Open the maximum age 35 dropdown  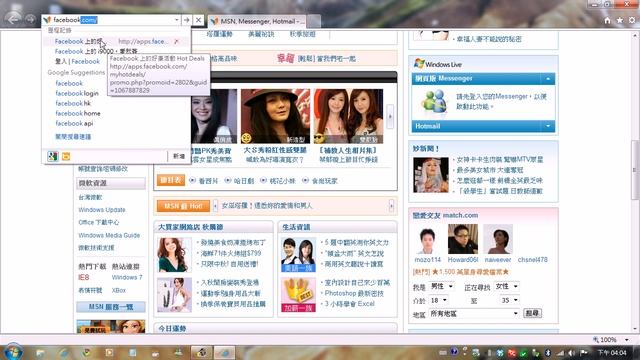click(x=509, y=300)
